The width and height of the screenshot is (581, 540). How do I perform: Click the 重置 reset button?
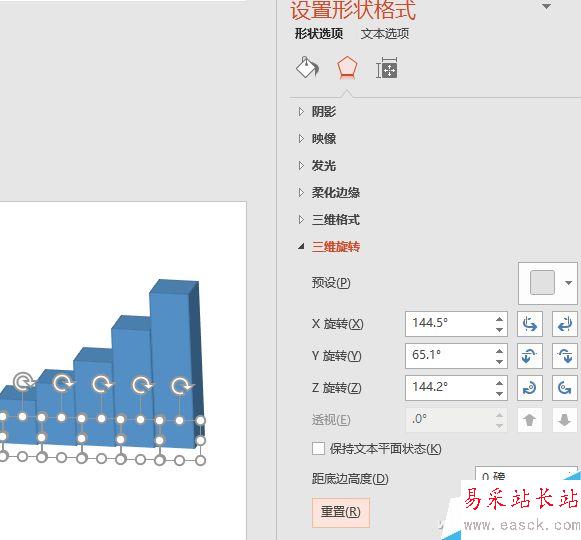[x=341, y=512]
